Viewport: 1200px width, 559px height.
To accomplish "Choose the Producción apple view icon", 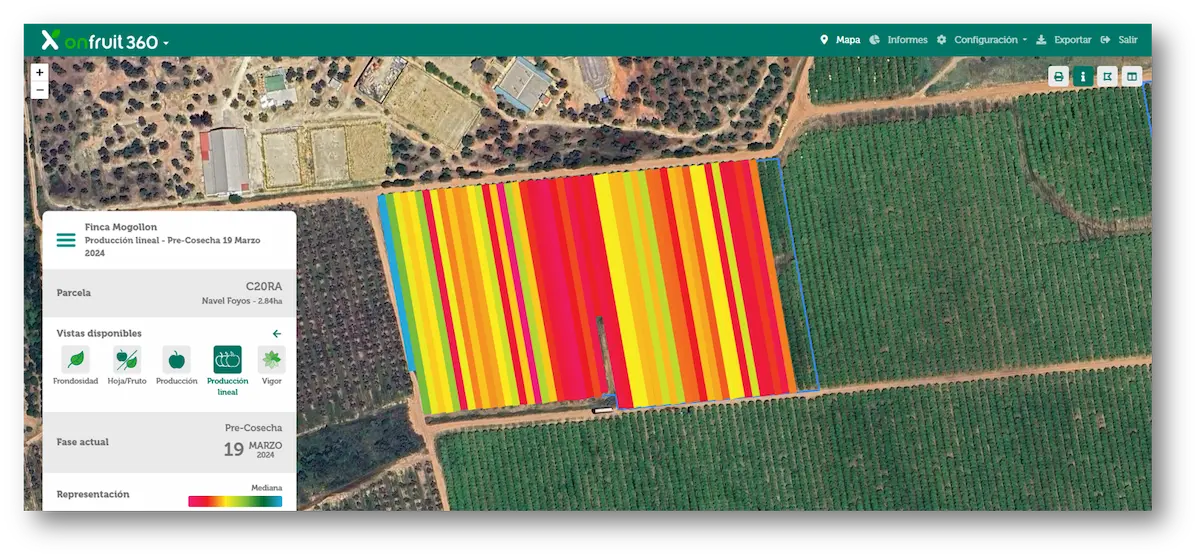I will click(x=176, y=360).
